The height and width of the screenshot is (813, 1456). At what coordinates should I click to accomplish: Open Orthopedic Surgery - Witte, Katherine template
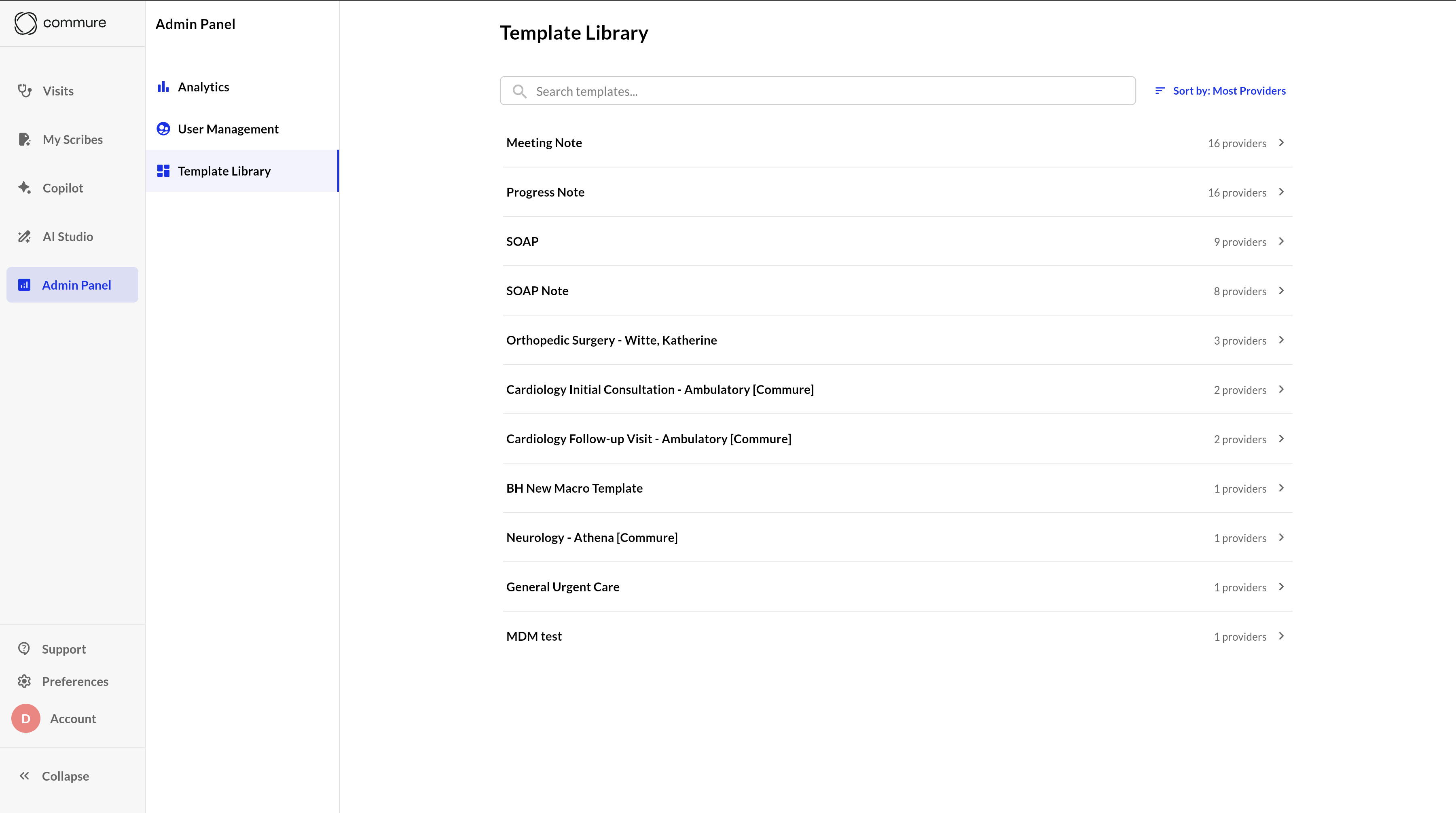tap(611, 340)
